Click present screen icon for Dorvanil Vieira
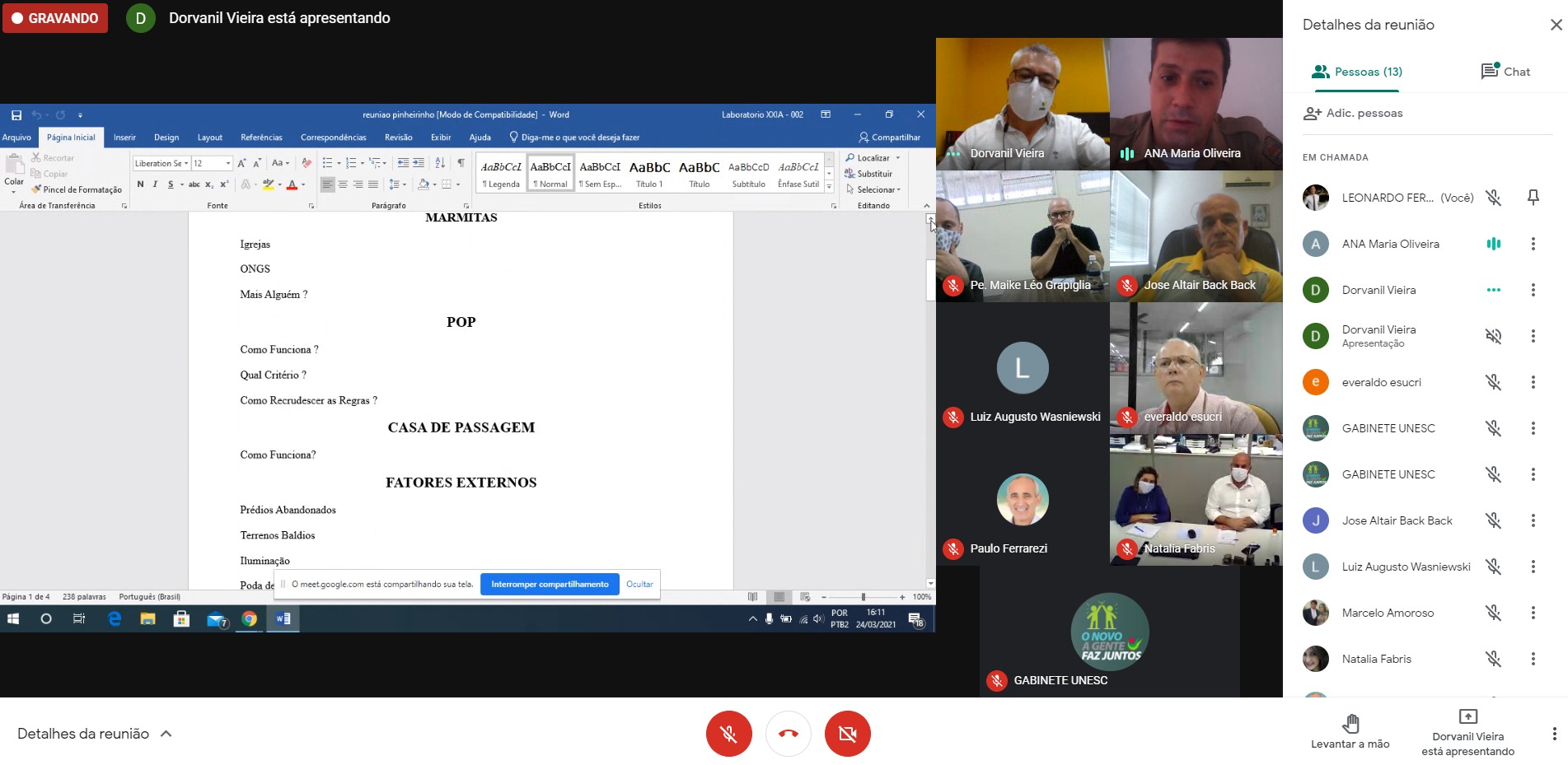The image size is (1568, 765). [1467, 716]
